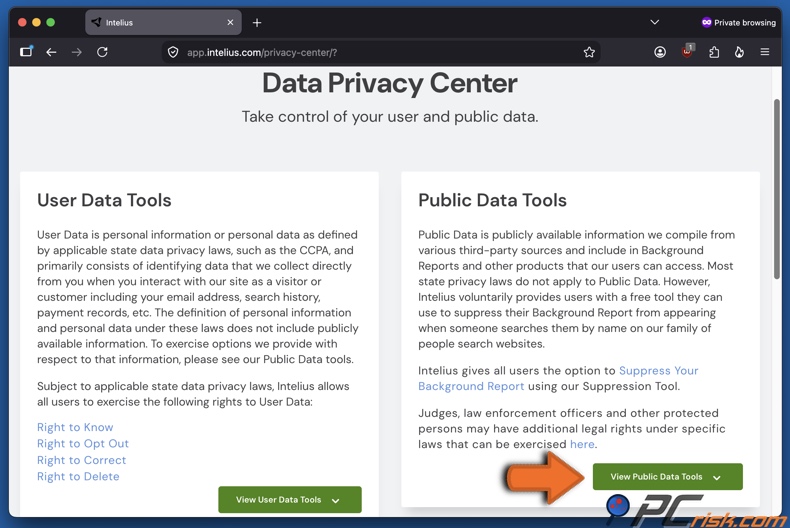This screenshot has height=528, width=790.
Task: Open the Right to Opt Out link
Action: coord(83,444)
